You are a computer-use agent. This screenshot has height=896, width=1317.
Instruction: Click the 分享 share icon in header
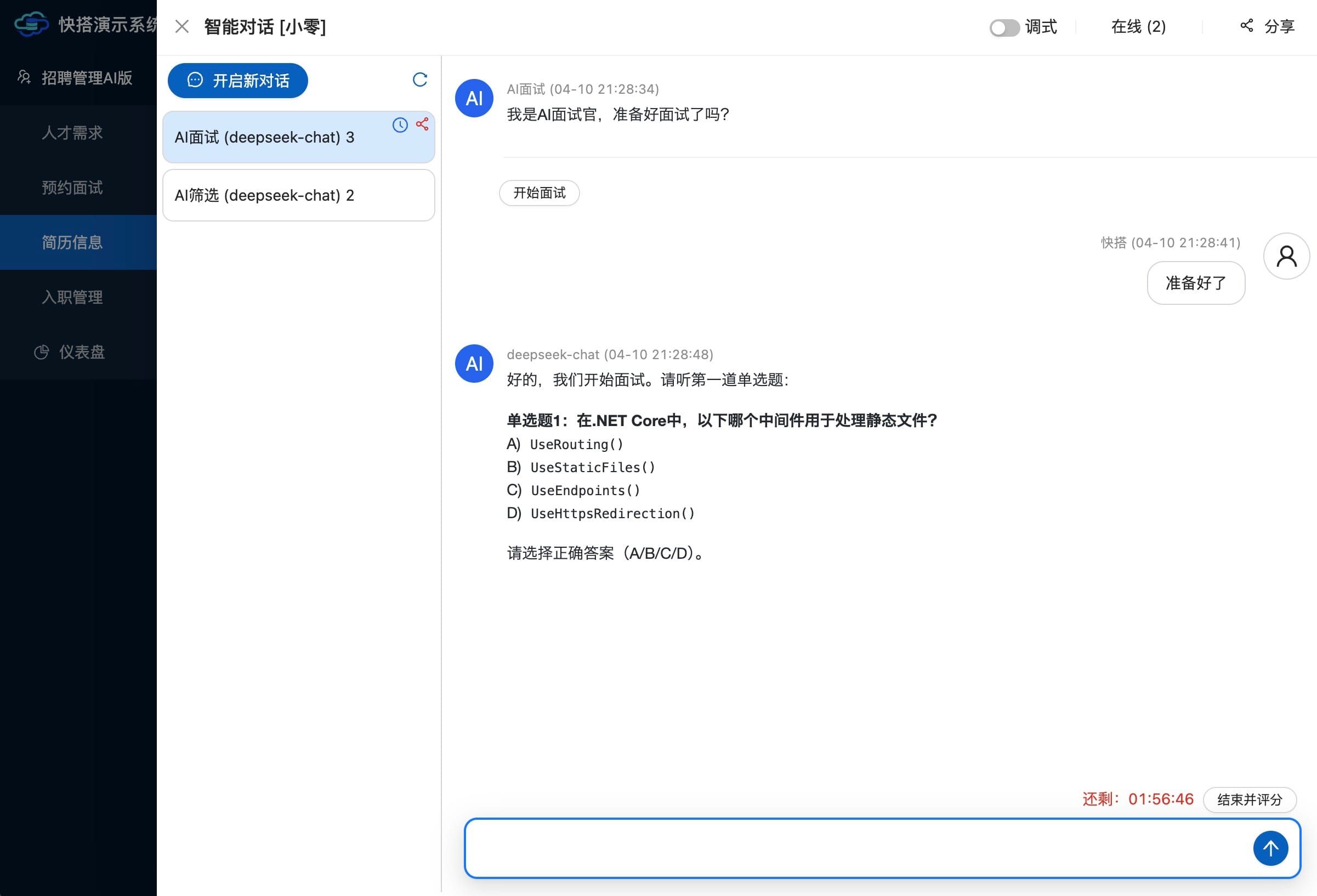coord(1246,26)
